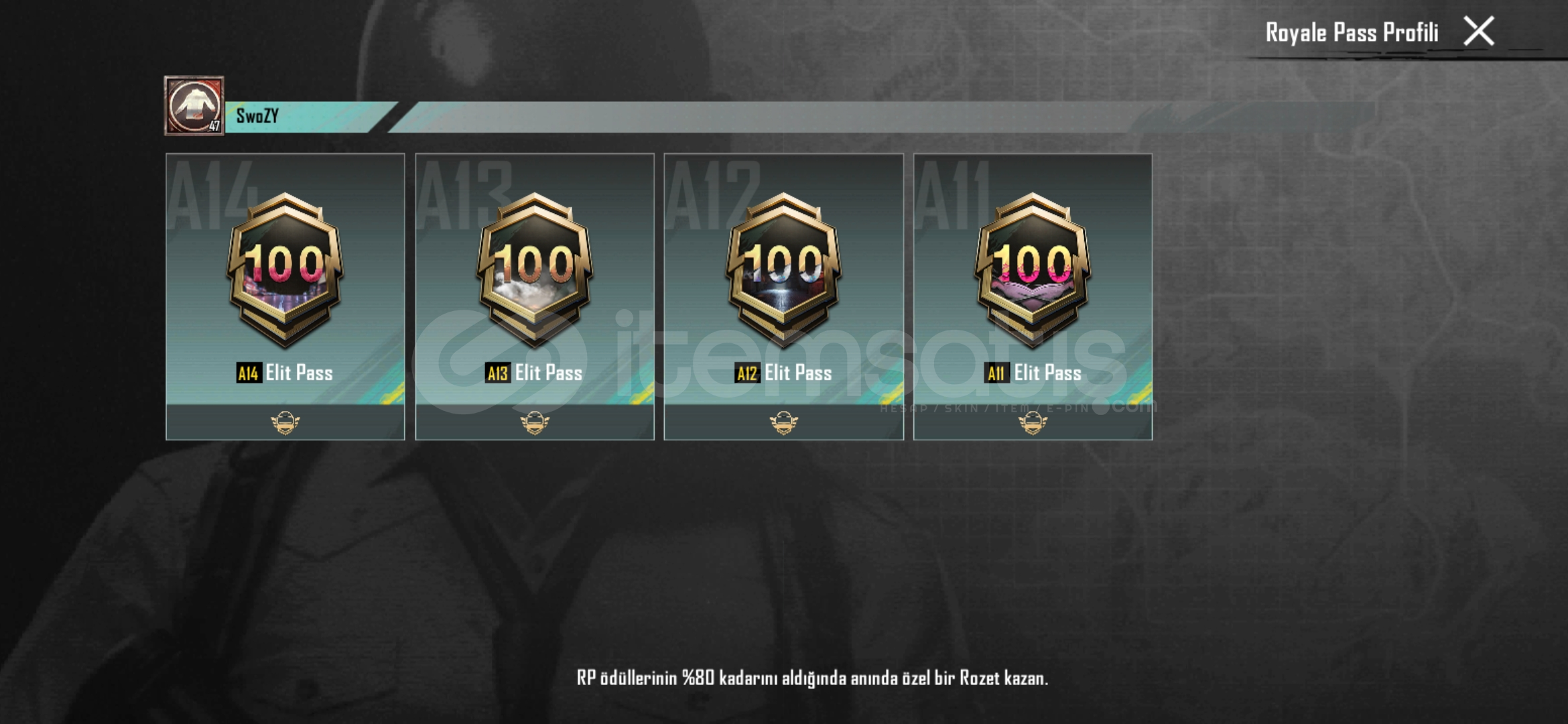
Task: Select the A14 level 100 badge
Action: [285, 269]
